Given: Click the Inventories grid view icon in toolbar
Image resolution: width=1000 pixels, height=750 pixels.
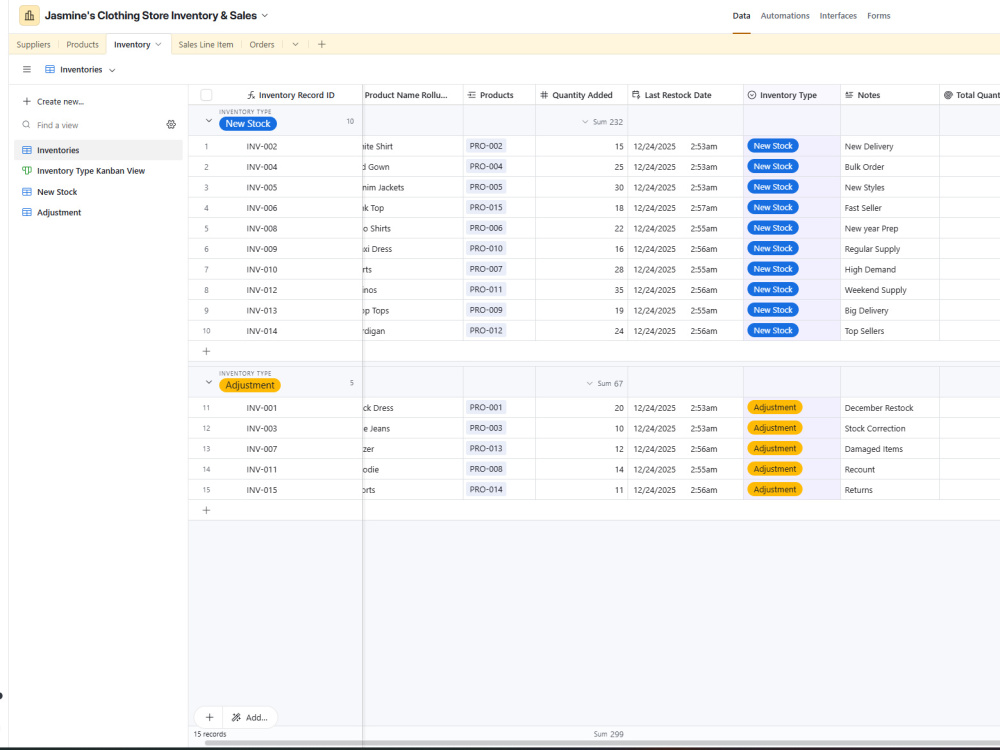Looking at the screenshot, I should tap(50, 70).
